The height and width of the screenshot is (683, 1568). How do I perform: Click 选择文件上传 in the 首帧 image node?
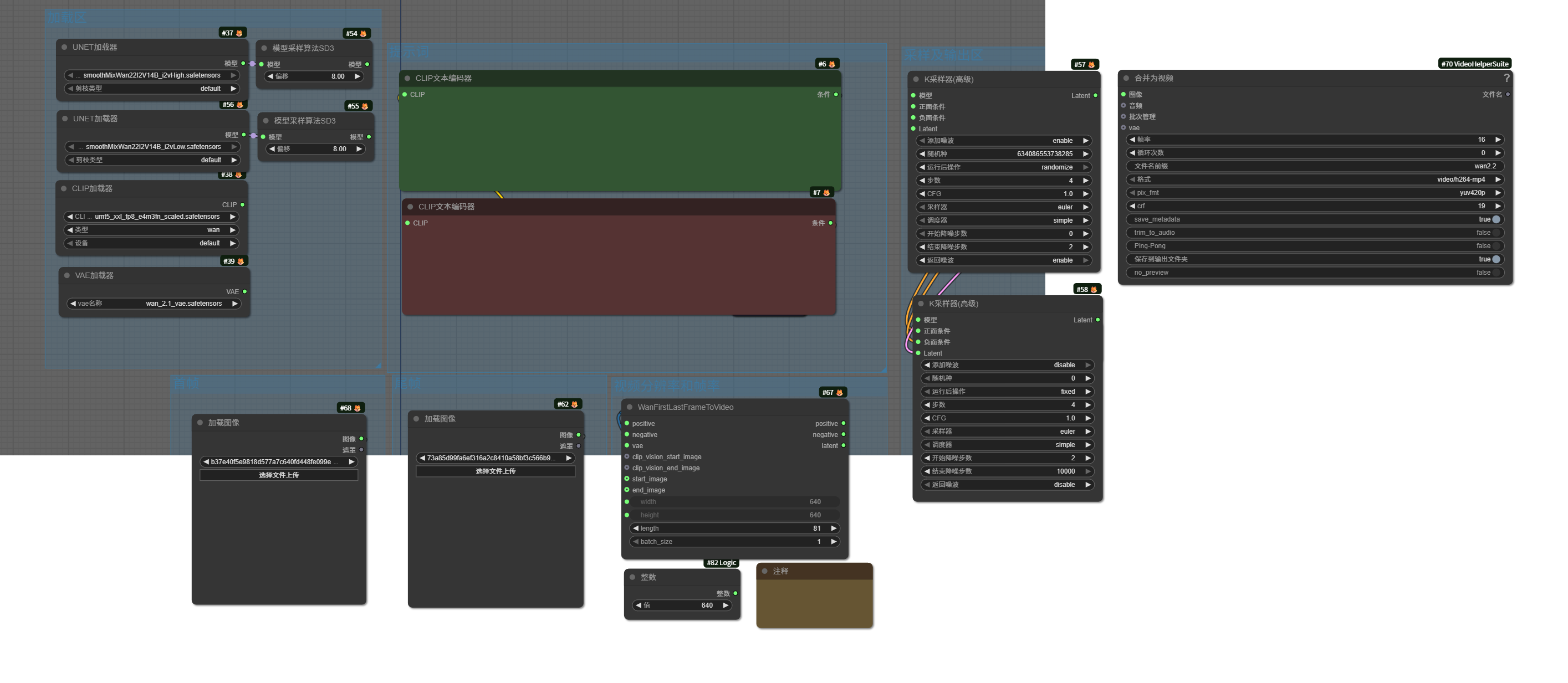click(x=279, y=475)
